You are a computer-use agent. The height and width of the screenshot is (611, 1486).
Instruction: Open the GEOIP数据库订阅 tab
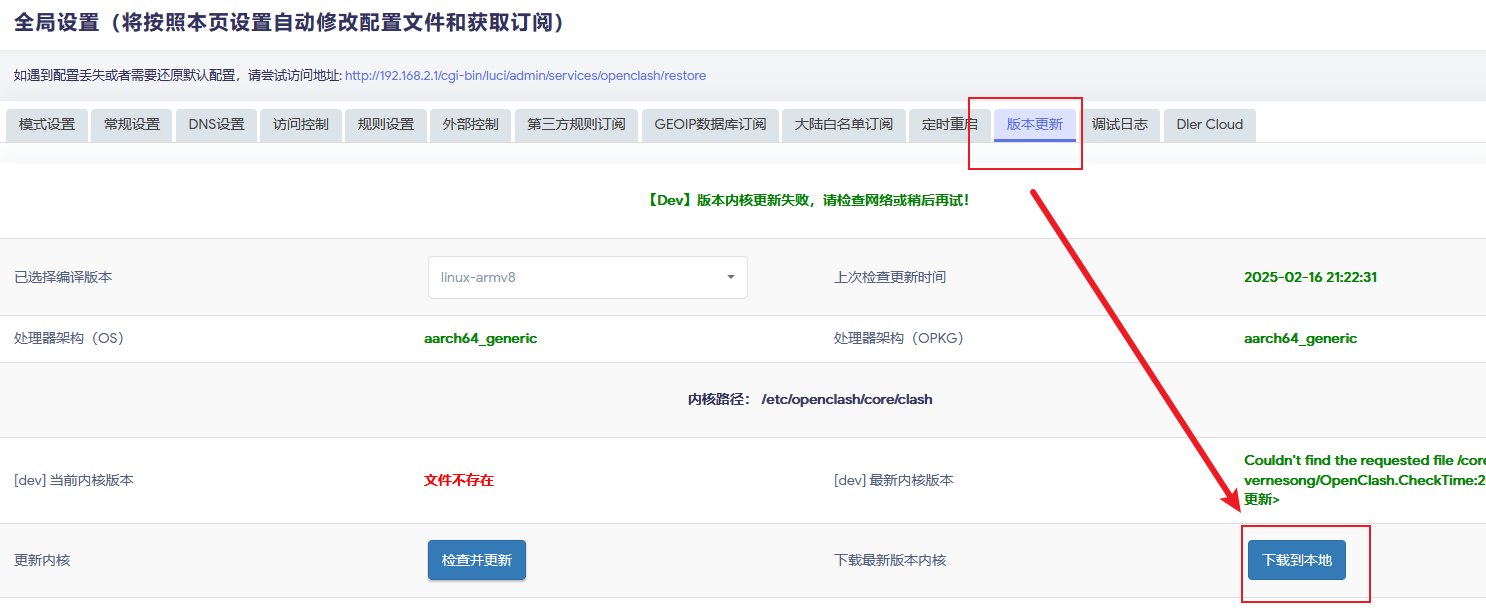pos(710,125)
